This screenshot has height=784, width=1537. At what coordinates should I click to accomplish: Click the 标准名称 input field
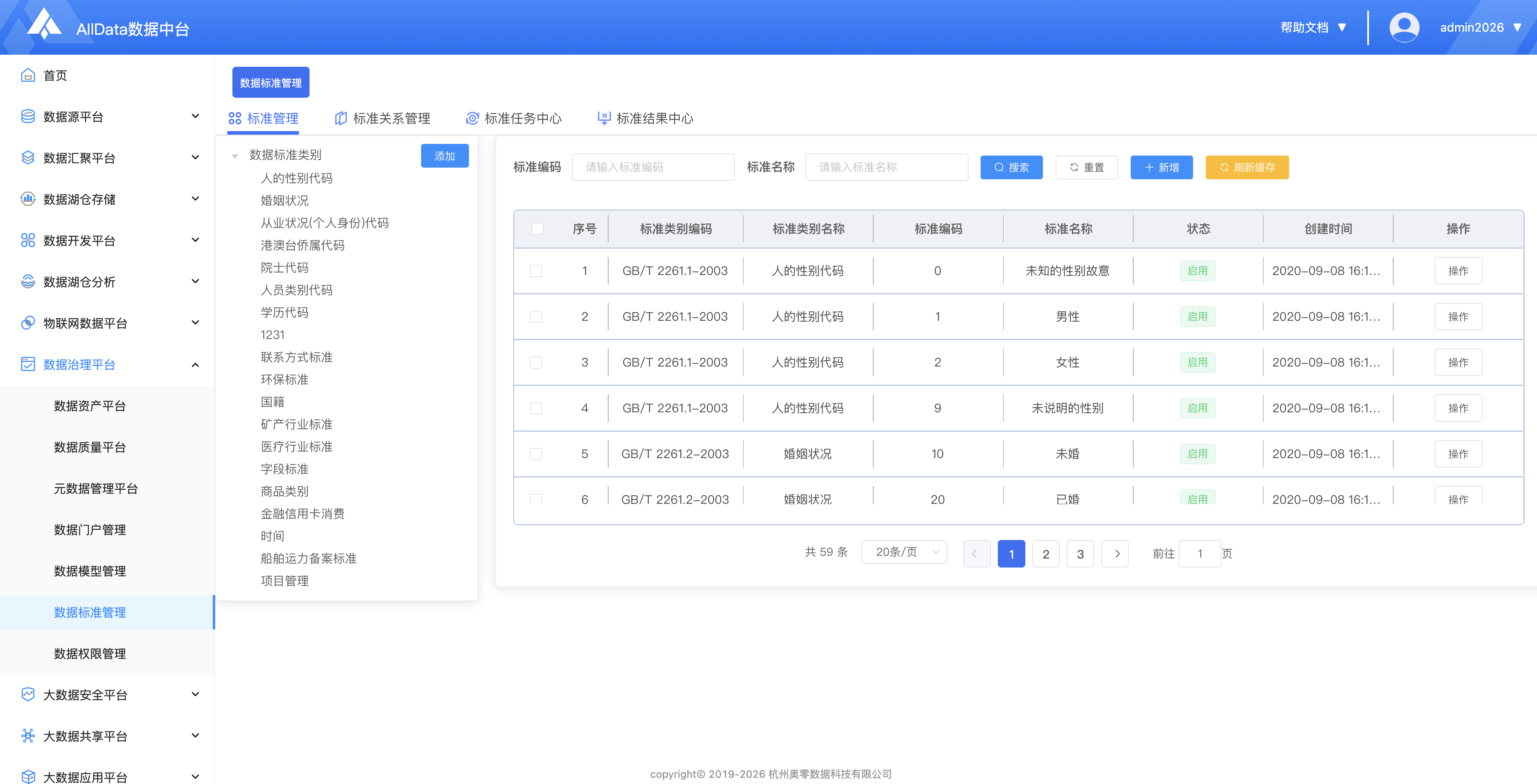(x=886, y=167)
